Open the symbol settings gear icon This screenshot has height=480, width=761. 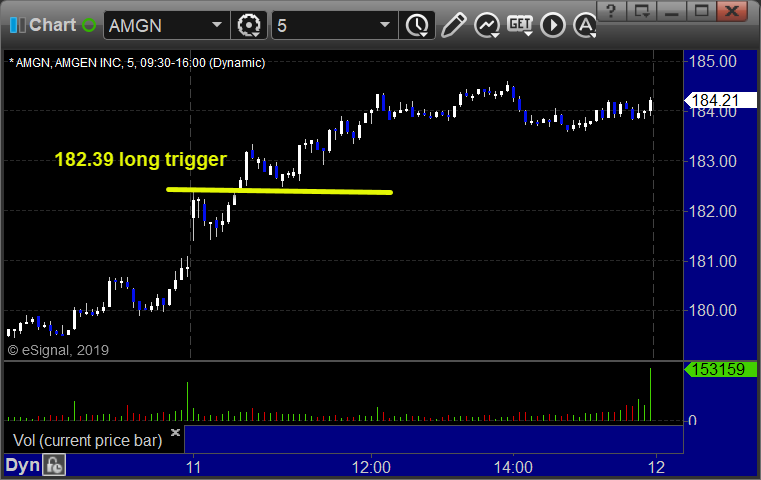point(249,25)
